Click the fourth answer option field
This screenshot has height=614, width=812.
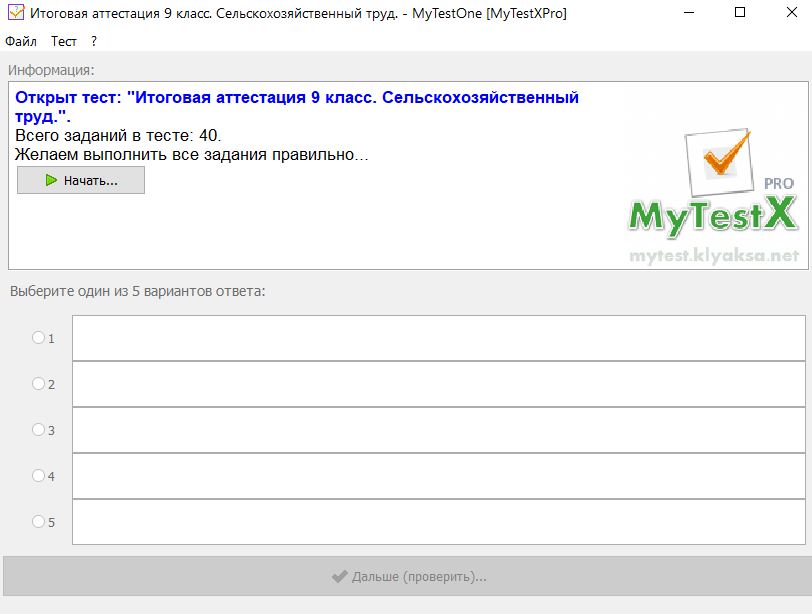pos(439,476)
